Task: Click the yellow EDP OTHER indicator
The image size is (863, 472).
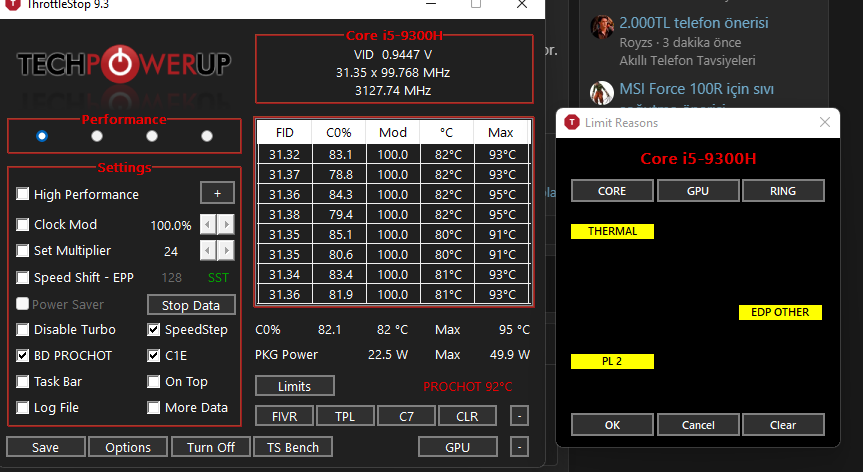Action: point(780,312)
